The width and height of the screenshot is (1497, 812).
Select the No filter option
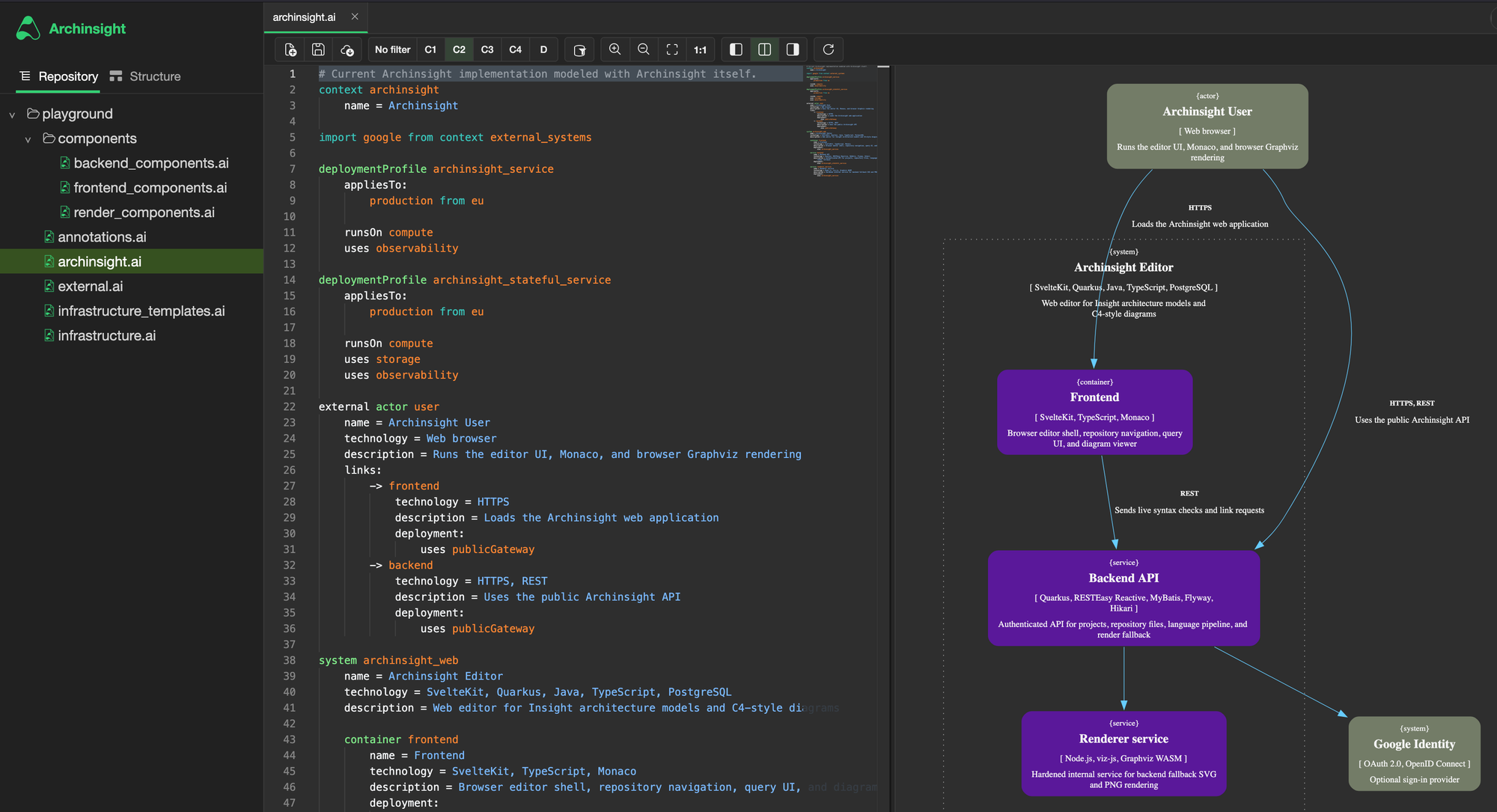click(x=393, y=49)
